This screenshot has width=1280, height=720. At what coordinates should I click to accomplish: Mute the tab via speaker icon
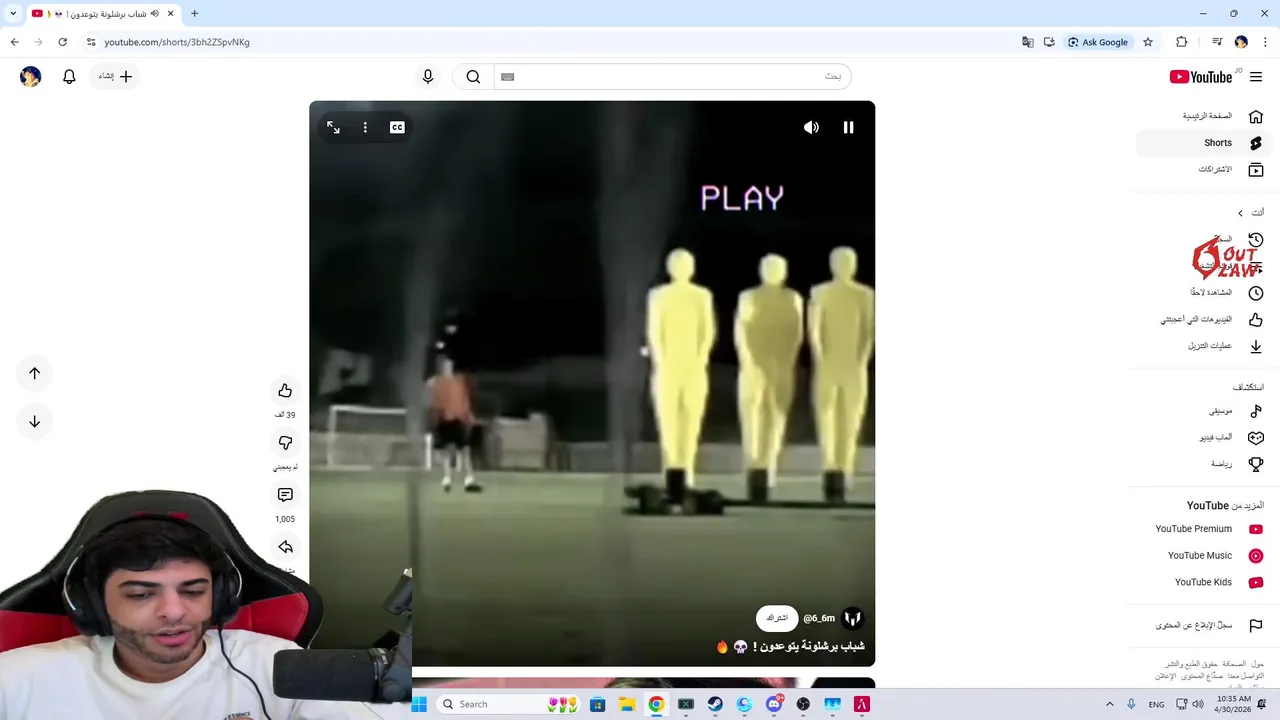point(154,14)
